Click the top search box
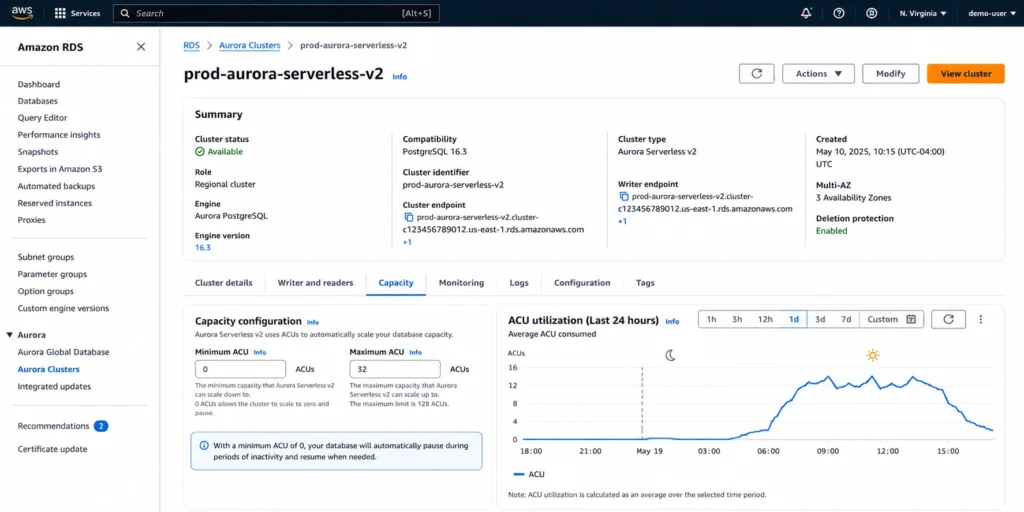1024x512 pixels. (x=276, y=13)
